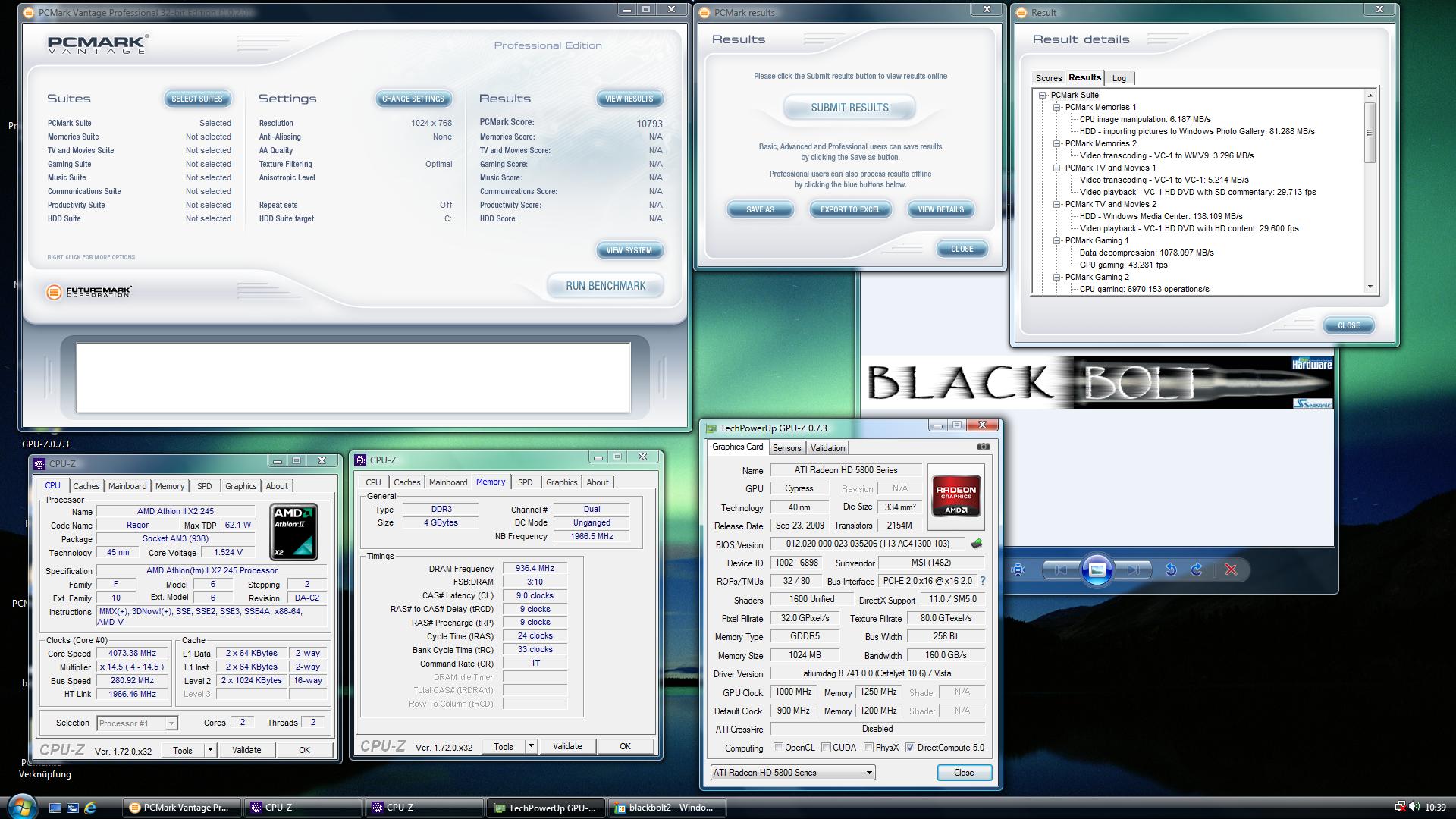Click CHANGE SETTINGS button in PCMark

click(x=413, y=99)
